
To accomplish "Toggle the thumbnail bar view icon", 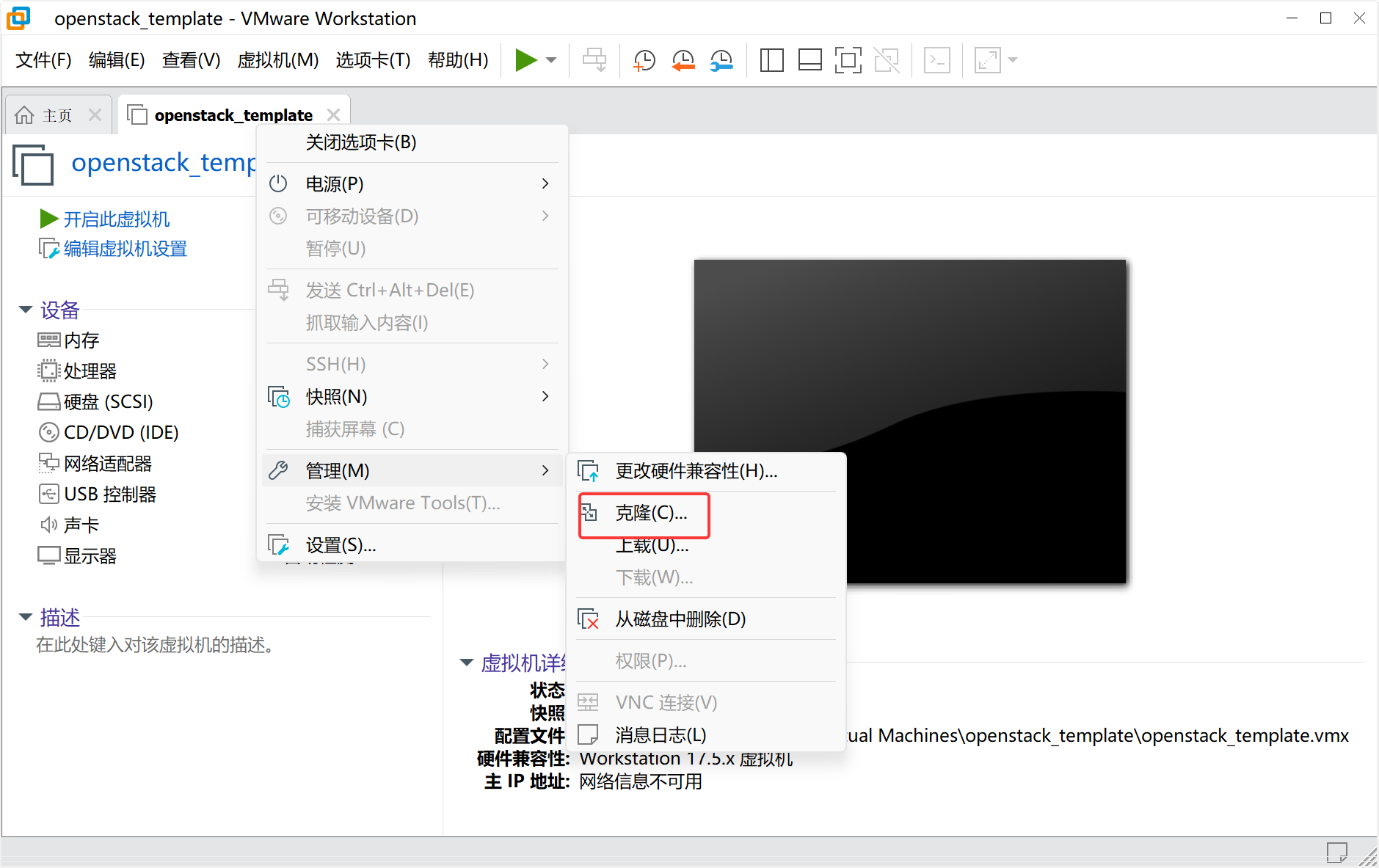I will (809, 60).
